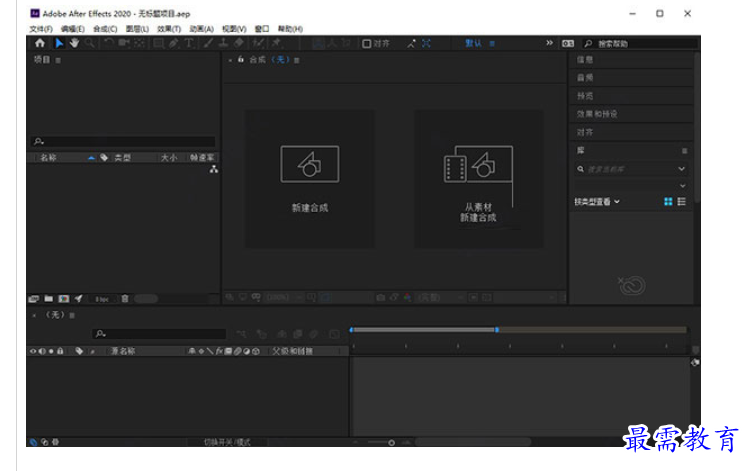Open the 项目 panel options menu
Image resolution: width=747 pixels, height=471 pixels.
(58, 60)
